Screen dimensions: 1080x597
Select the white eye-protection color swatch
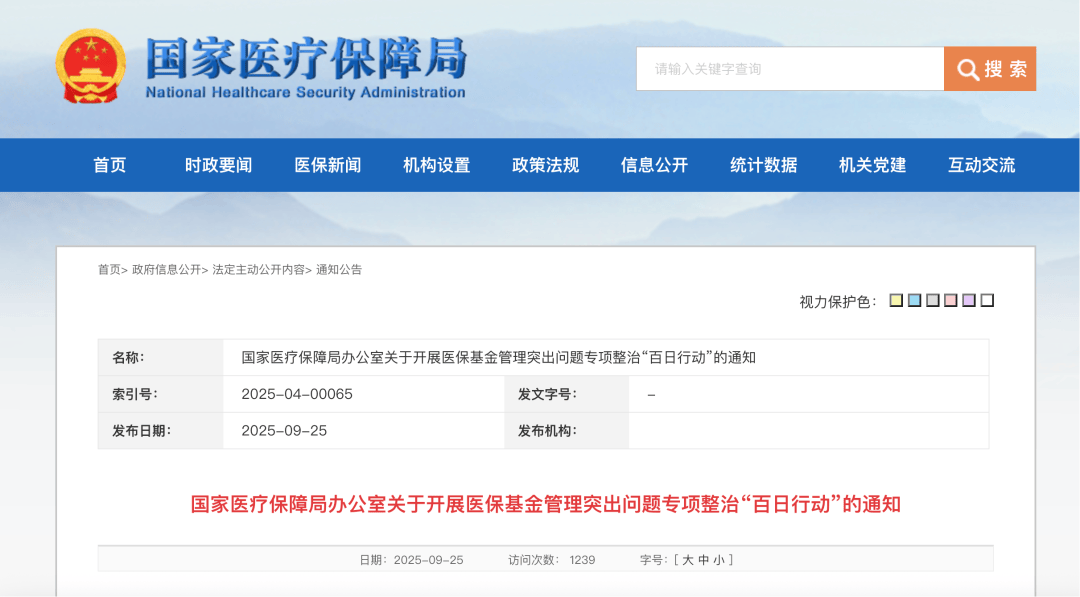[x=987, y=300]
